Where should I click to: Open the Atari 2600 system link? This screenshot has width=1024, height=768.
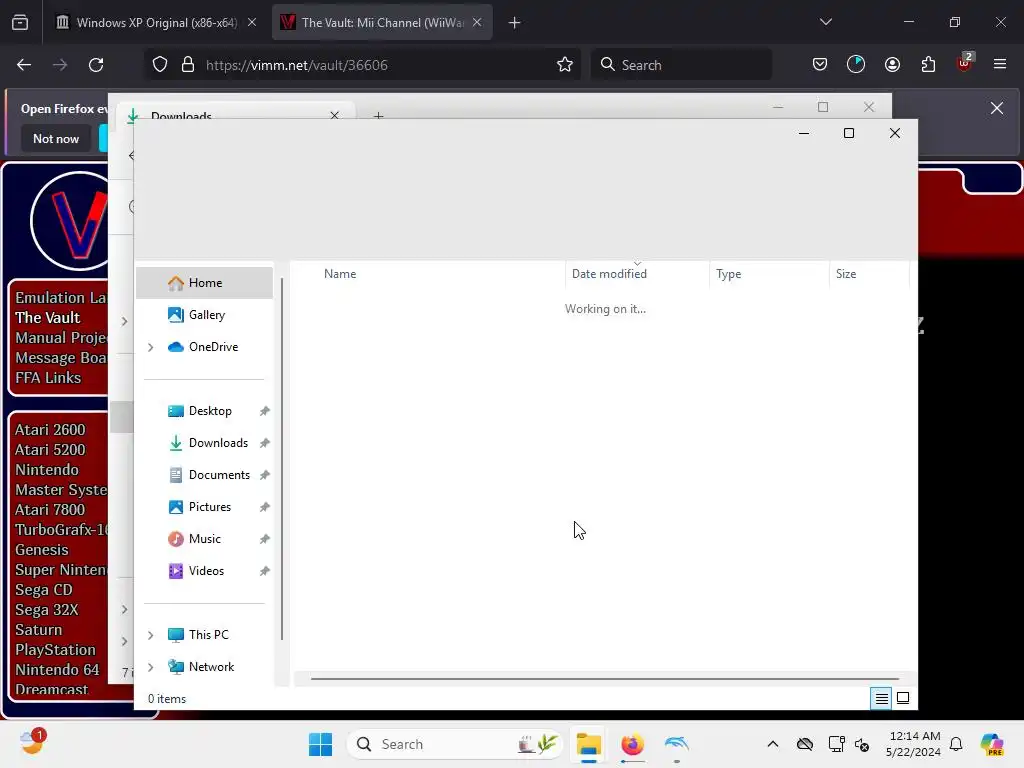pyautogui.click(x=50, y=430)
